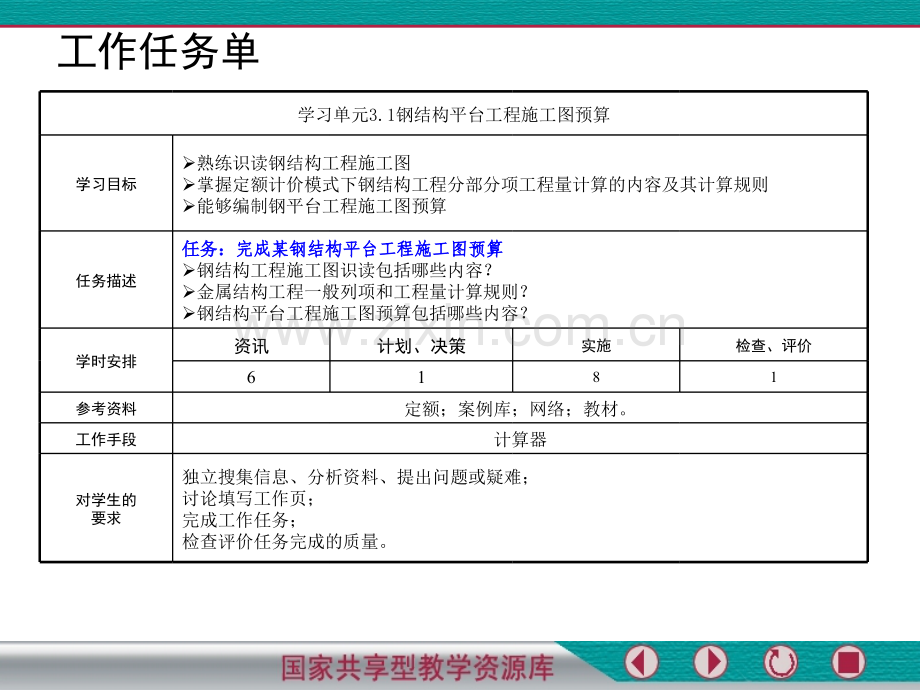Click the 计算器 cell in 工作手段 row

click(x=520, y=439)
